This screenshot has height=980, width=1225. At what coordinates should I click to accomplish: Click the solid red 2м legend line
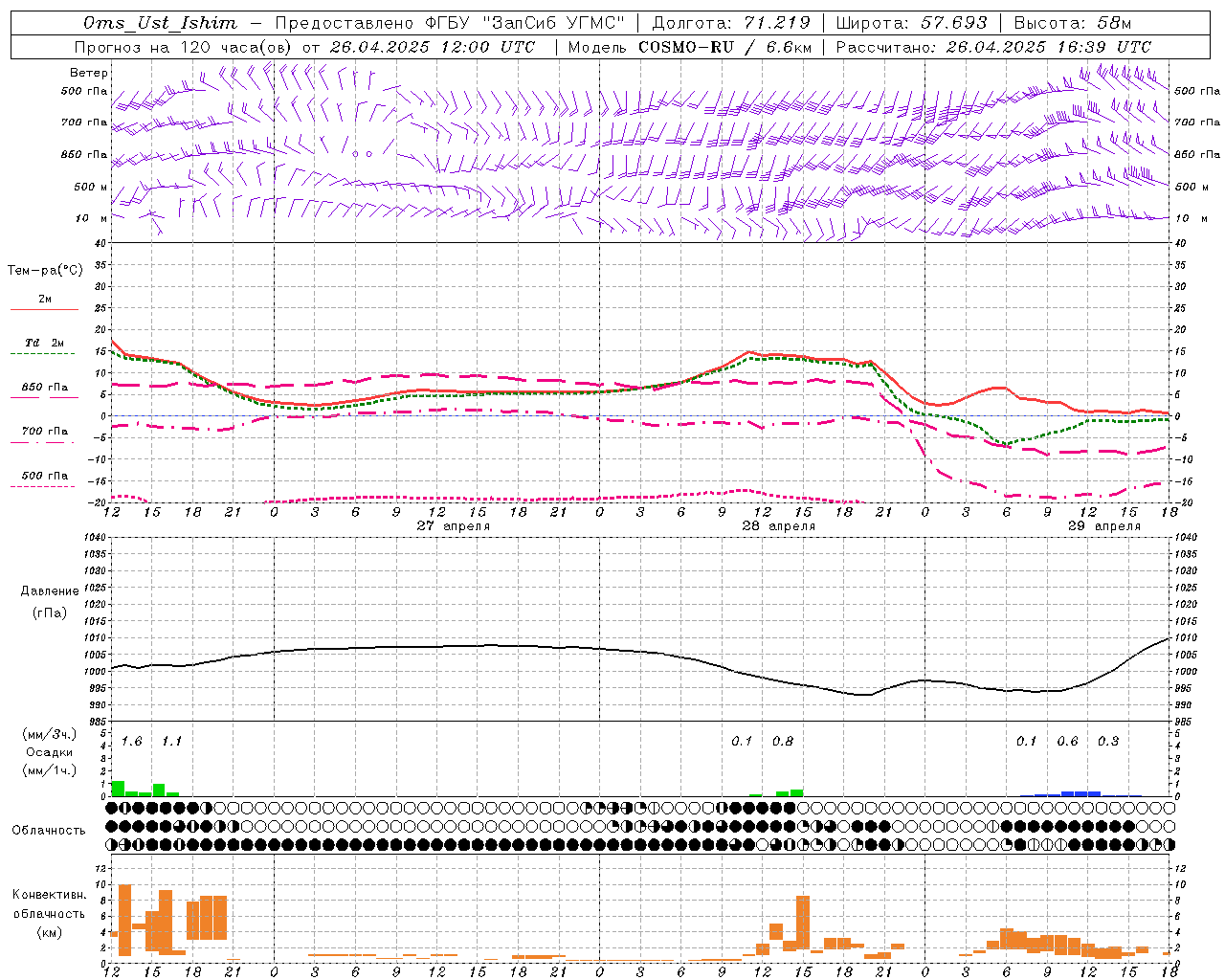click(44, 309)
